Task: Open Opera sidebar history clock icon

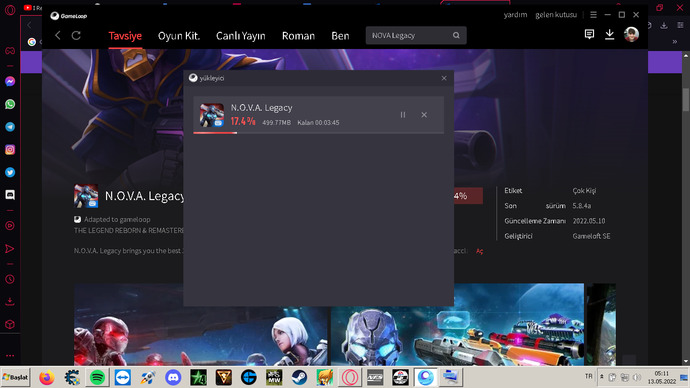Action: [x=10, y=279]
